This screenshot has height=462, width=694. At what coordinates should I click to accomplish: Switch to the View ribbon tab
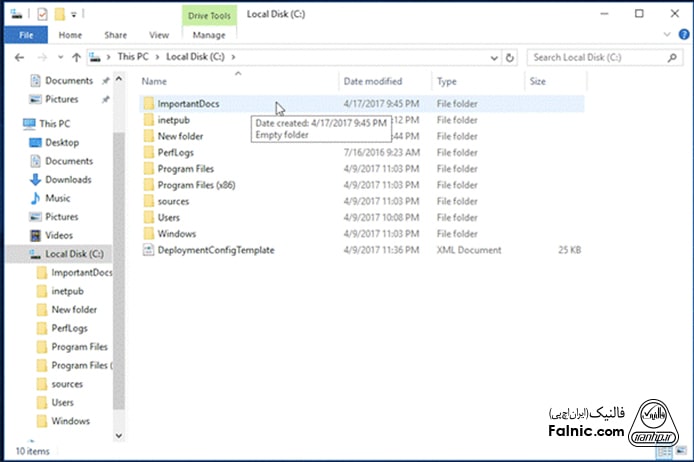158,35
